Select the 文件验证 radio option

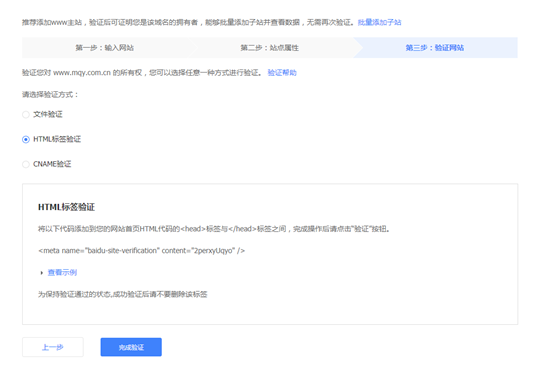[26, 115]
